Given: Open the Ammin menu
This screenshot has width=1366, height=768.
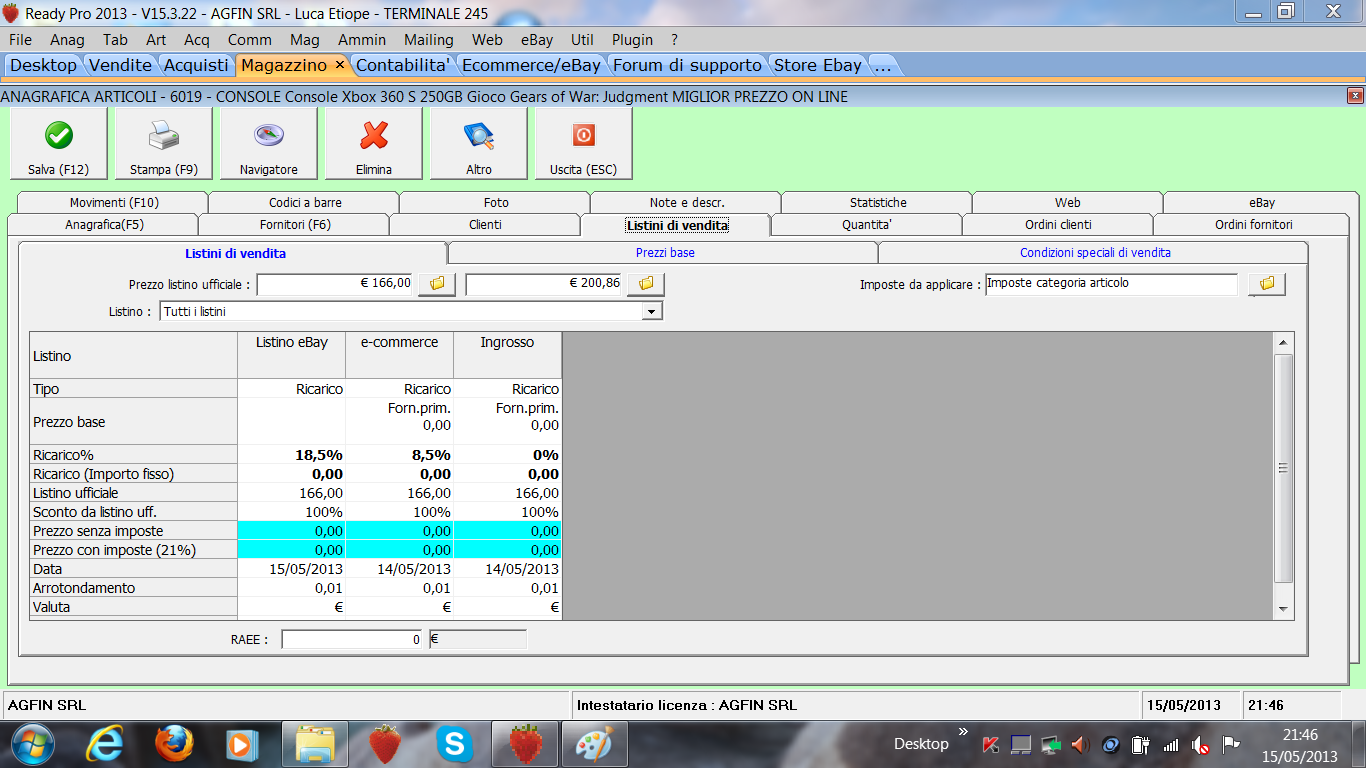Looking at the screenshot, I should click(362, 40).
